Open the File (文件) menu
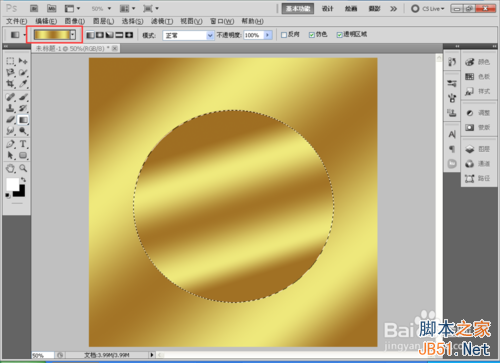Viewport: 500px width, 363px height. click(16, 21)
